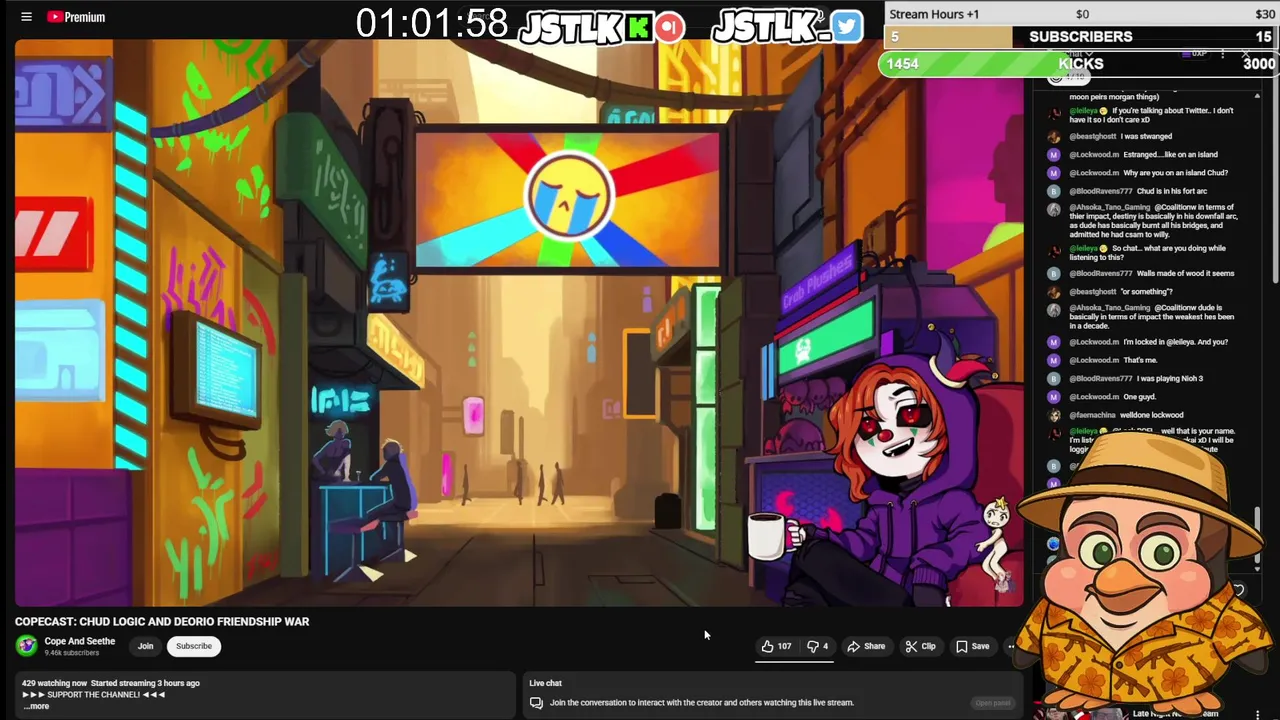Expand description with ...more
This screenshot has height=720, width=1280.
pos(36,706)
